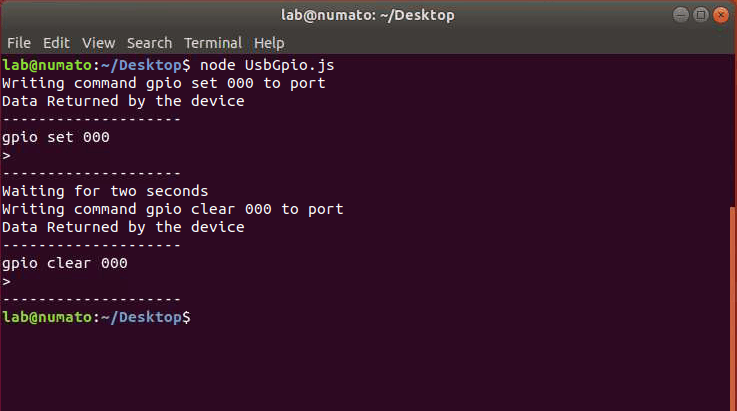Click the 'Waiting for two seconds' line
The image size is (737, 411).
[105, 191]
